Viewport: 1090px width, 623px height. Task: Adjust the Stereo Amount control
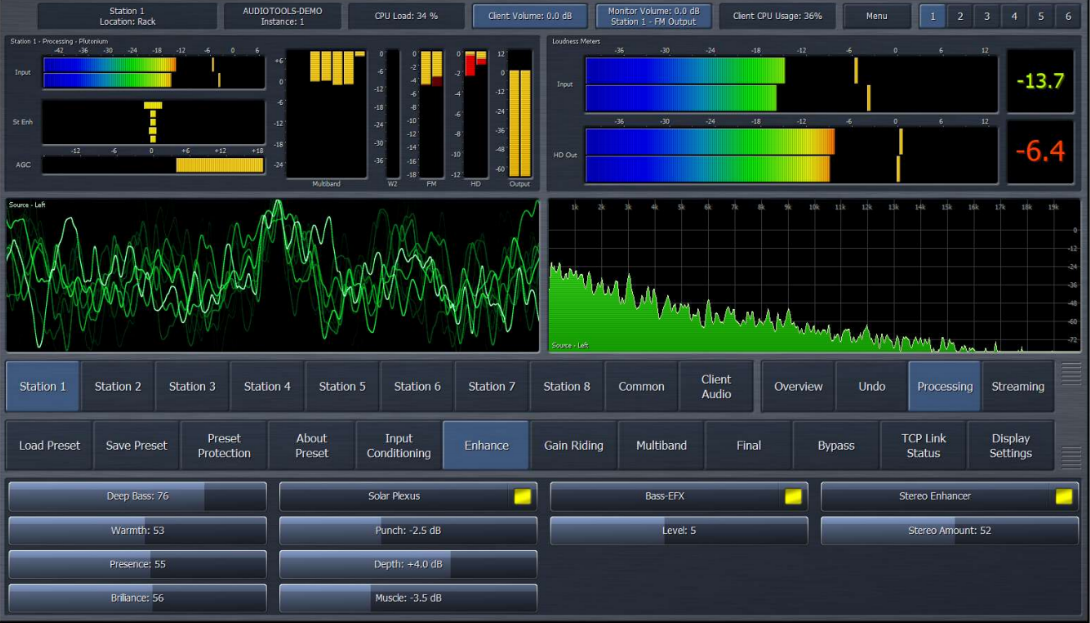(947, 530)
